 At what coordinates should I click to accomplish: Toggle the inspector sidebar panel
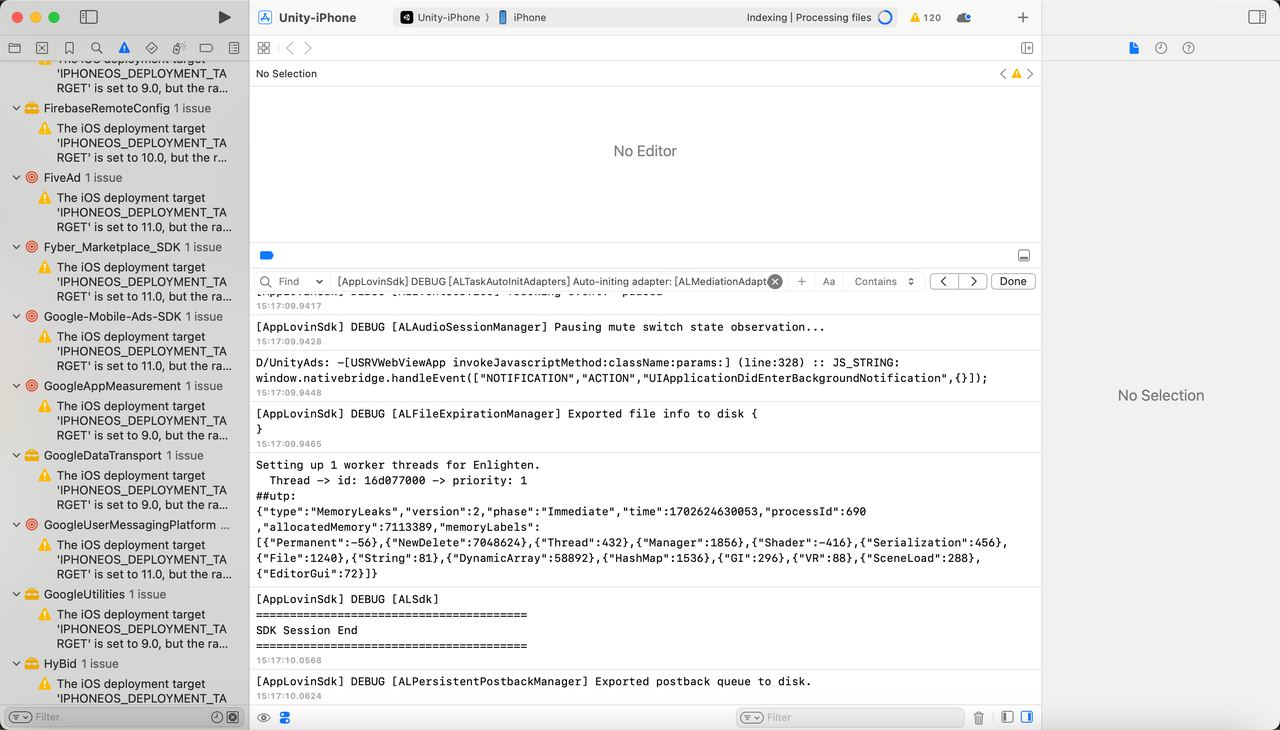1257,17
